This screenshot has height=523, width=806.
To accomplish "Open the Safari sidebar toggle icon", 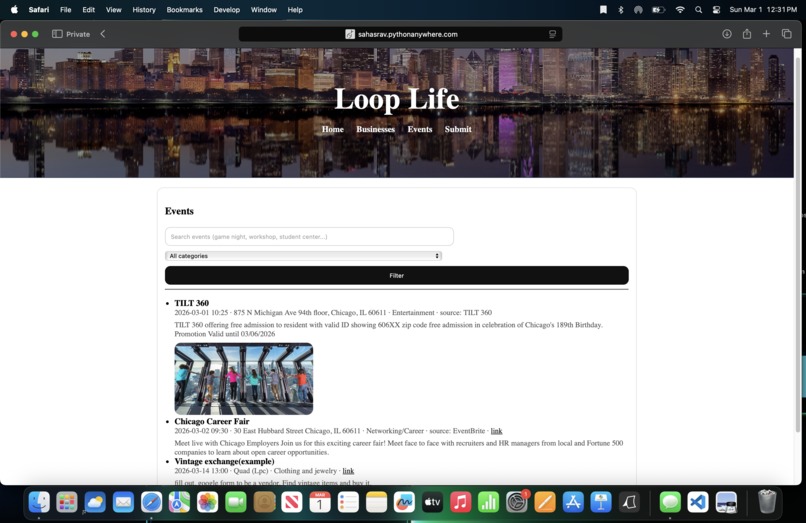I will pyautogui.click(x=57, y=34).
